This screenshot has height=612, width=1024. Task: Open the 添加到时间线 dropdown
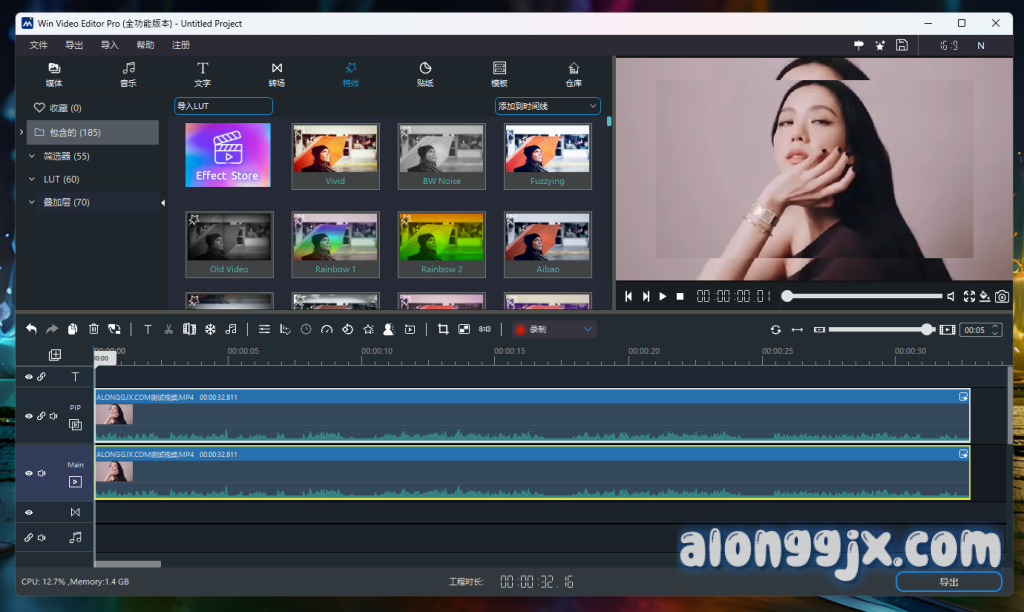tap(547, 106)
